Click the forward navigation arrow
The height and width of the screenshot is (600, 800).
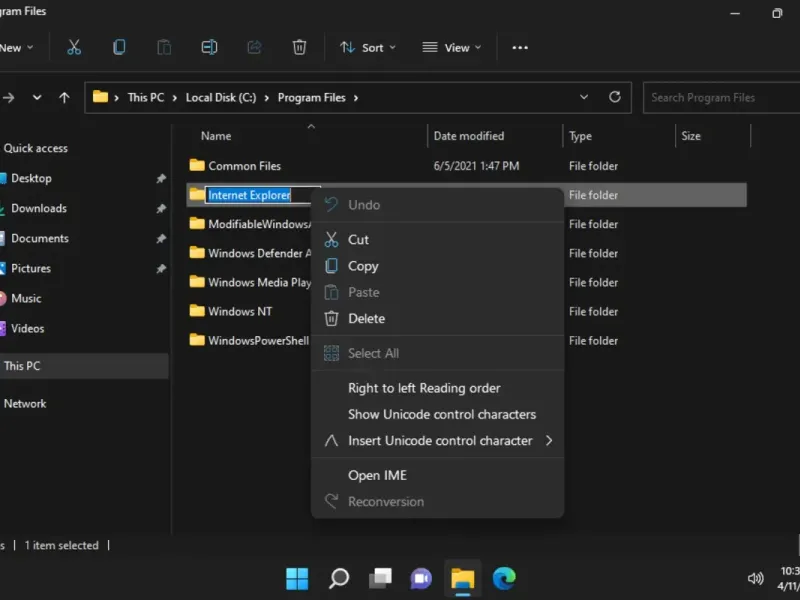coord(9,97)
